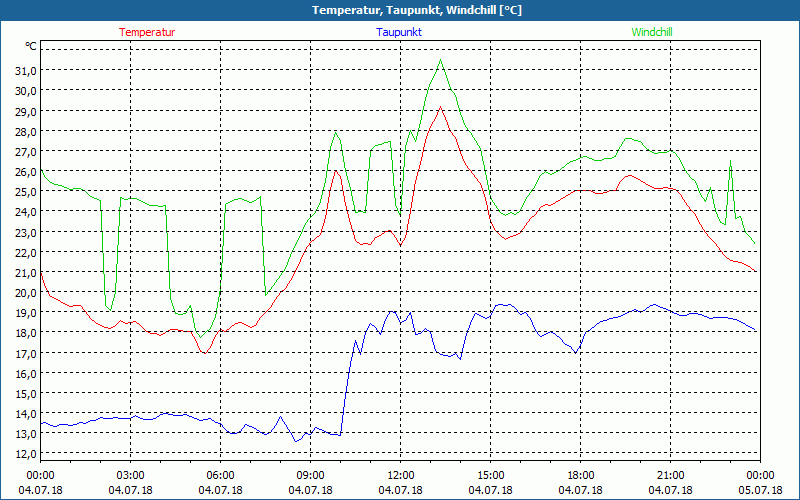Click the 21:00 time axis label
Viewport: 800px width, 500px height.
[x=670, y=476]
